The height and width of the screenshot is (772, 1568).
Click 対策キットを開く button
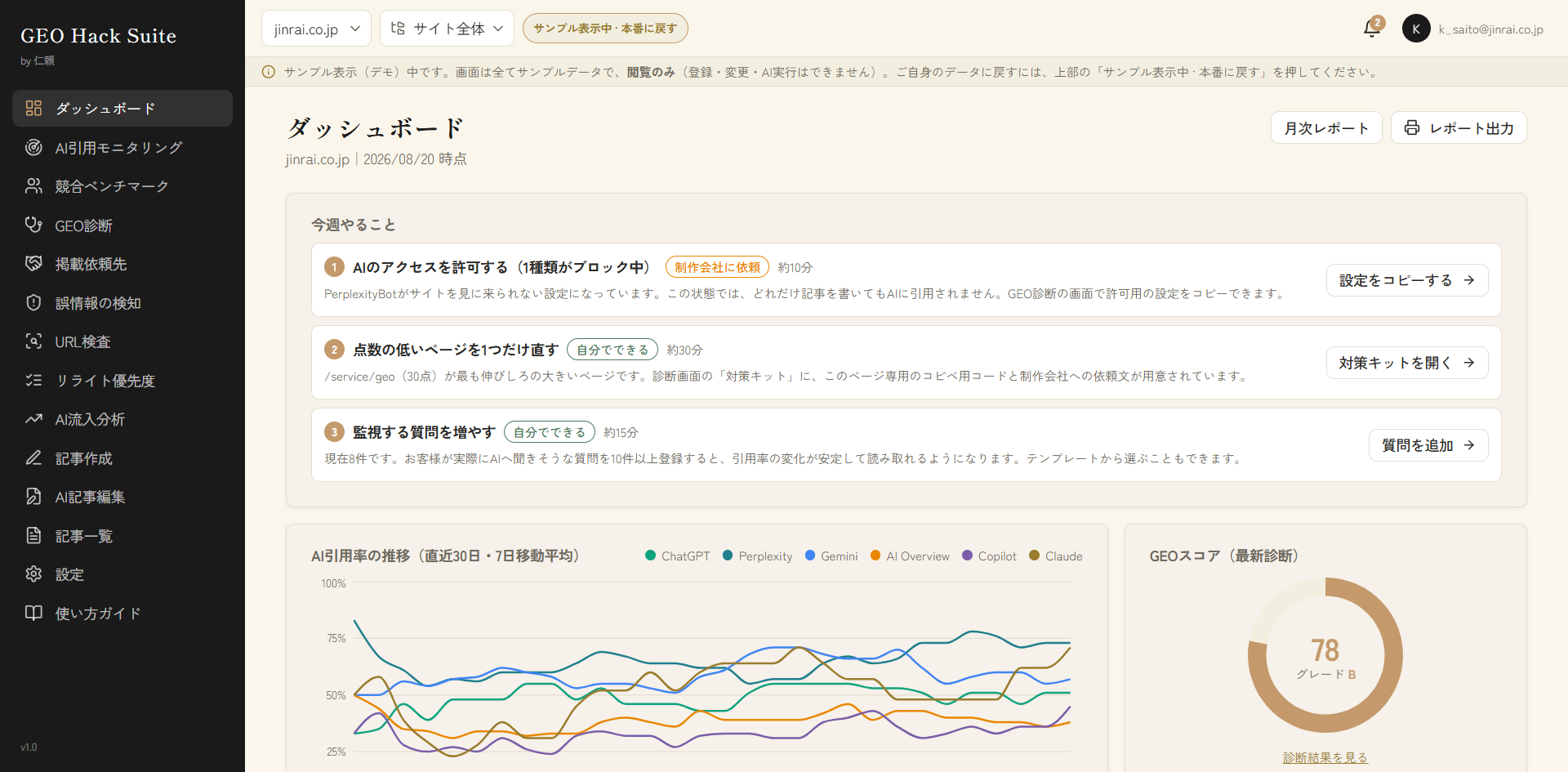(1407, 363)
